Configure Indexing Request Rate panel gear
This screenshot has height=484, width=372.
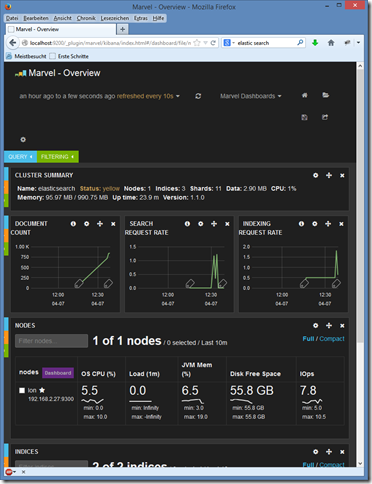pyautogui.click(x=315, y=224)
